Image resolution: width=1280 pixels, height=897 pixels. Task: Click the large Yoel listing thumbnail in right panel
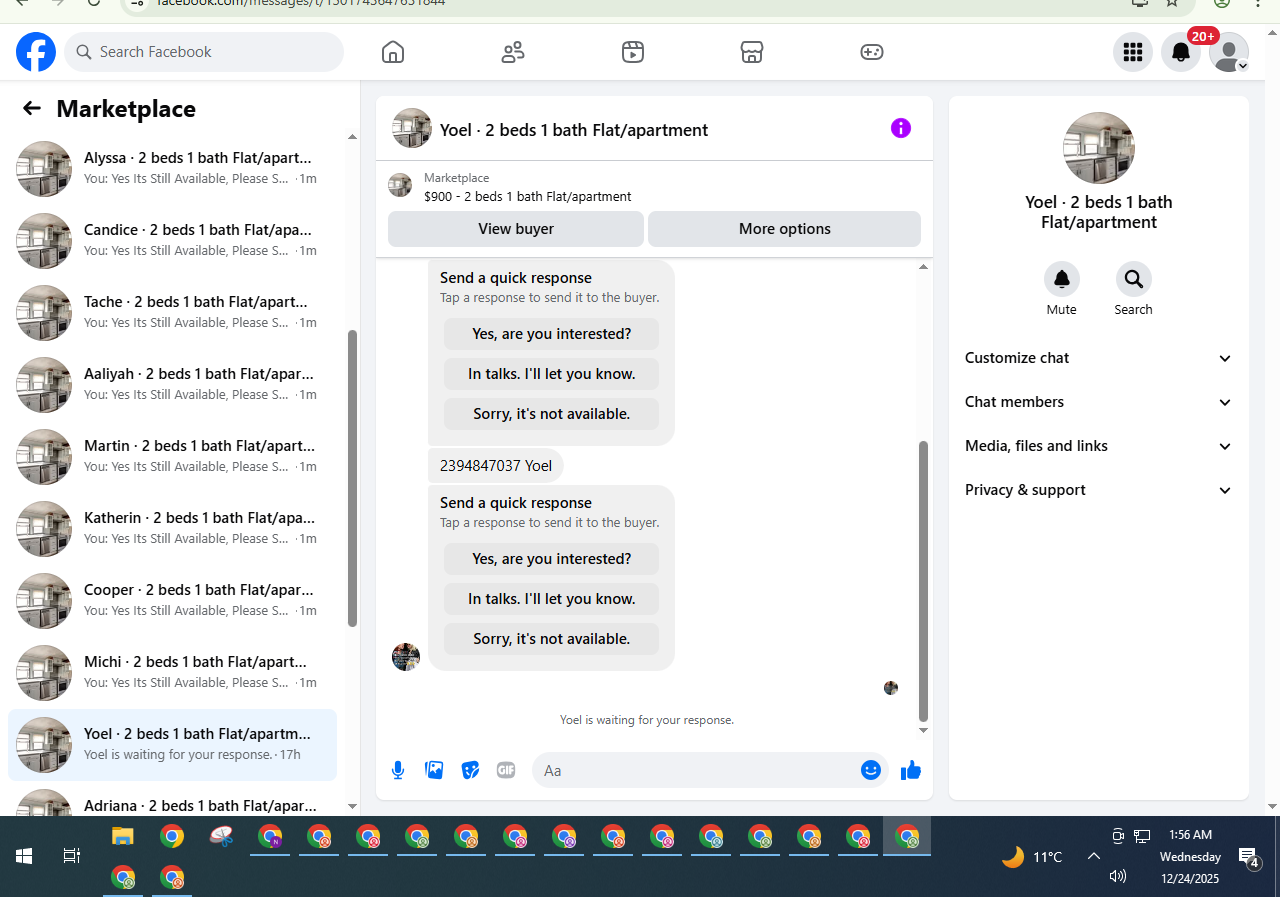click(x=1099, y=148)
